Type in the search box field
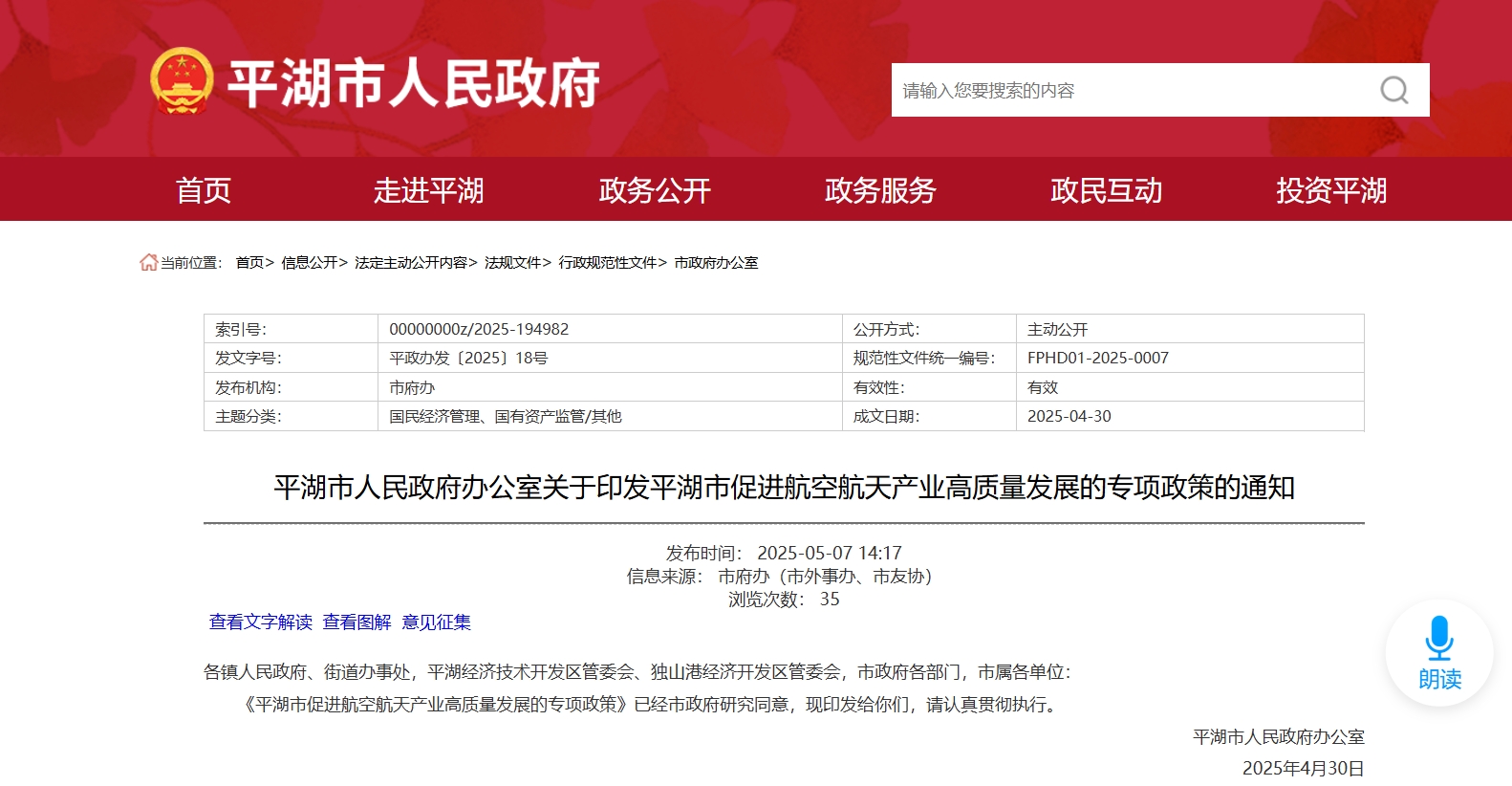Image resolution: width=1512 pixels, height=786 pixels. (1128, 91)
